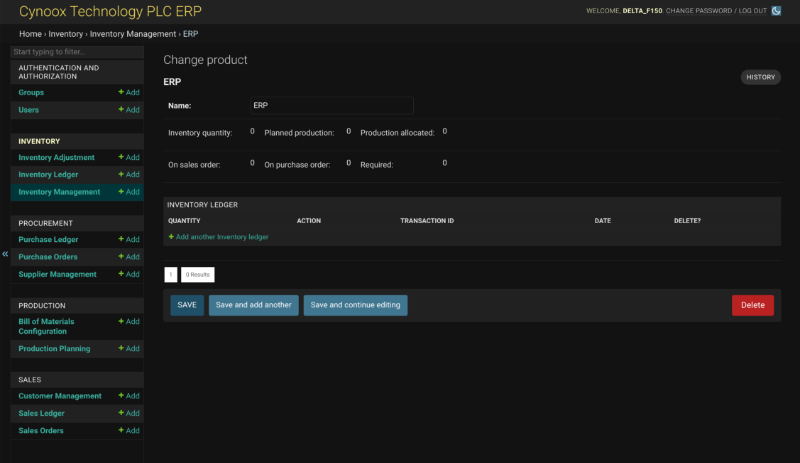Open Purchase Orders in sidebar

point(48,257)
